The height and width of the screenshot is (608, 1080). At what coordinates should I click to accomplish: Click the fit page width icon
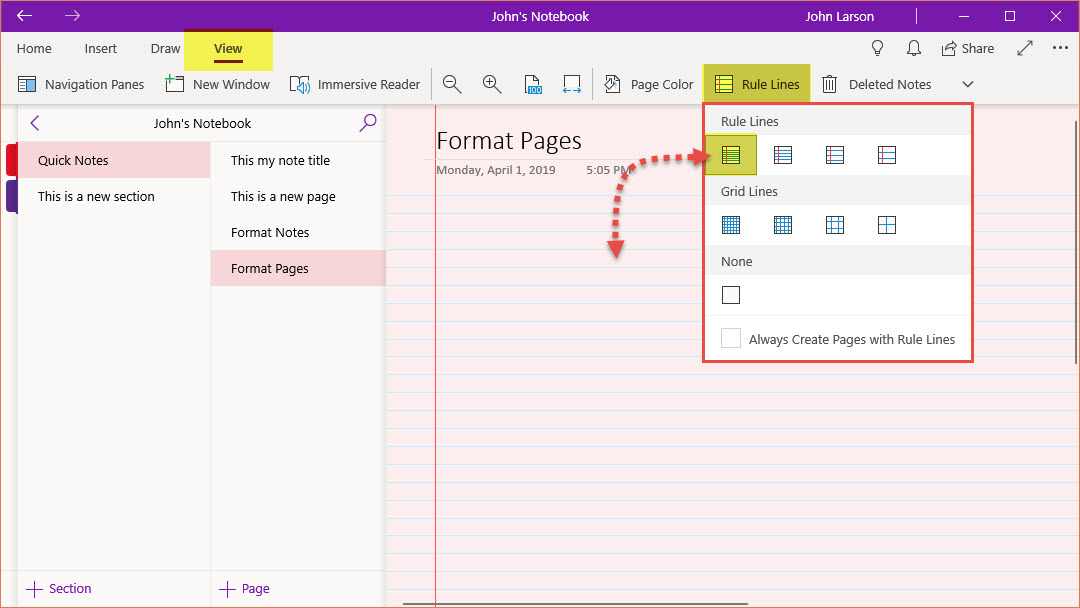(x=572, y=84)
